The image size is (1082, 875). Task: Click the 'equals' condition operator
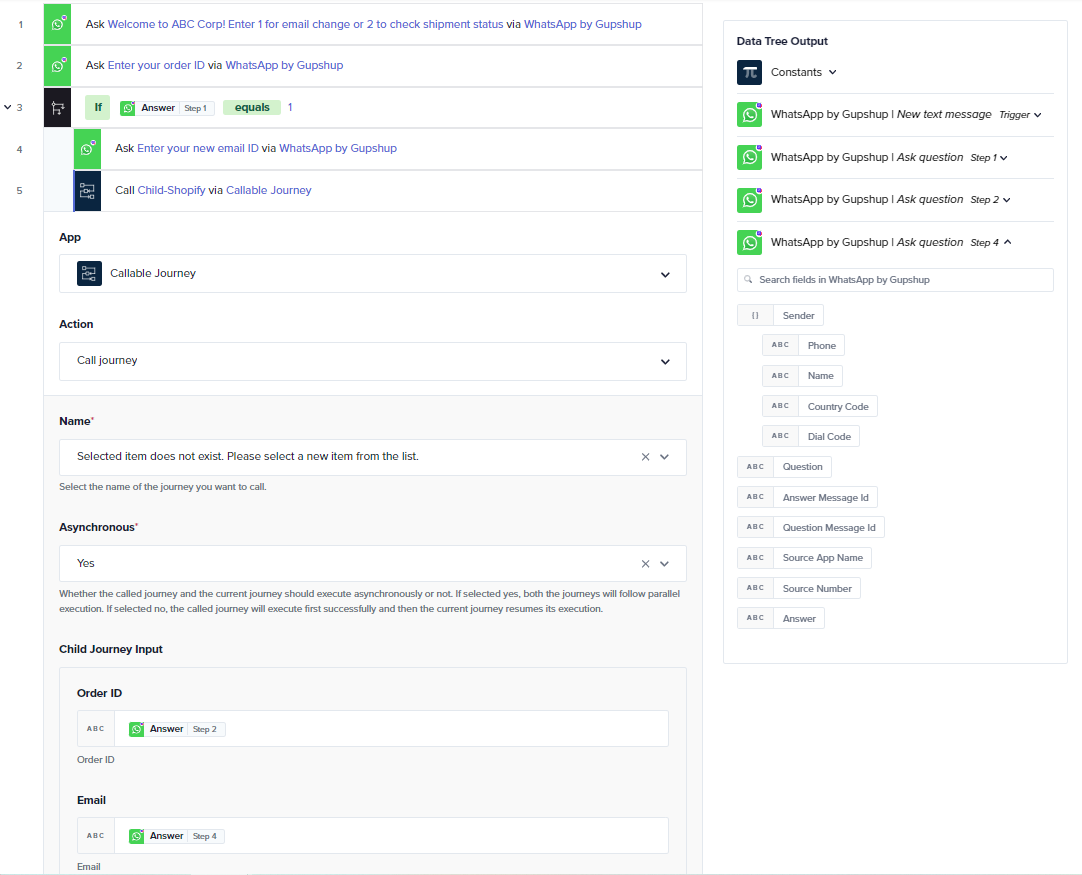[x=252, y=108]
